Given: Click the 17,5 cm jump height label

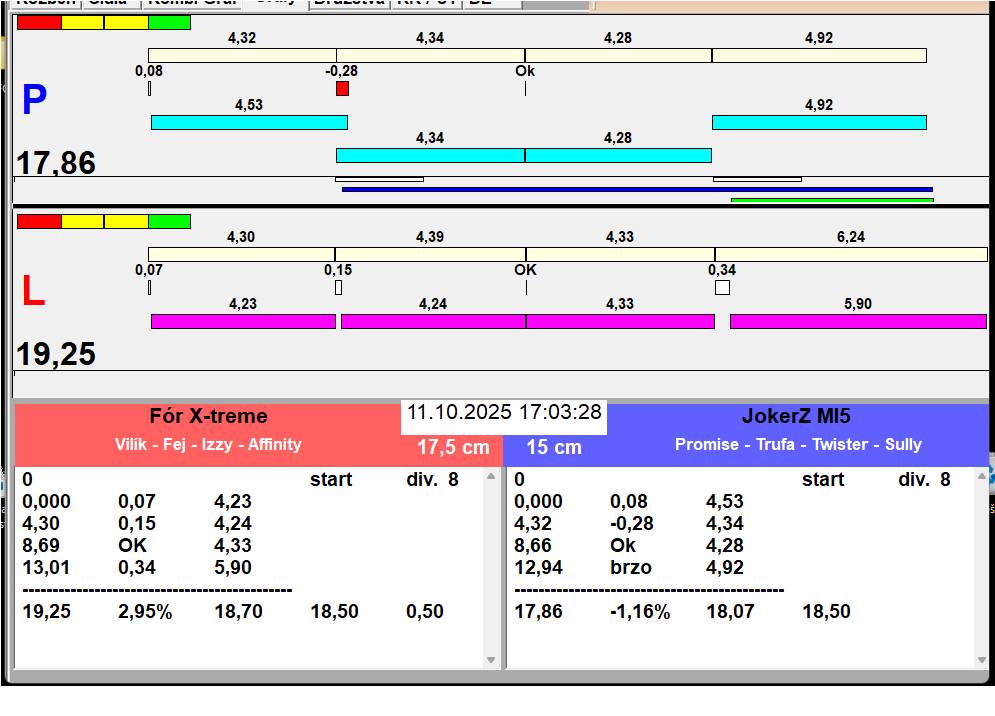Looking at the screenshot, I should (453, 447).
